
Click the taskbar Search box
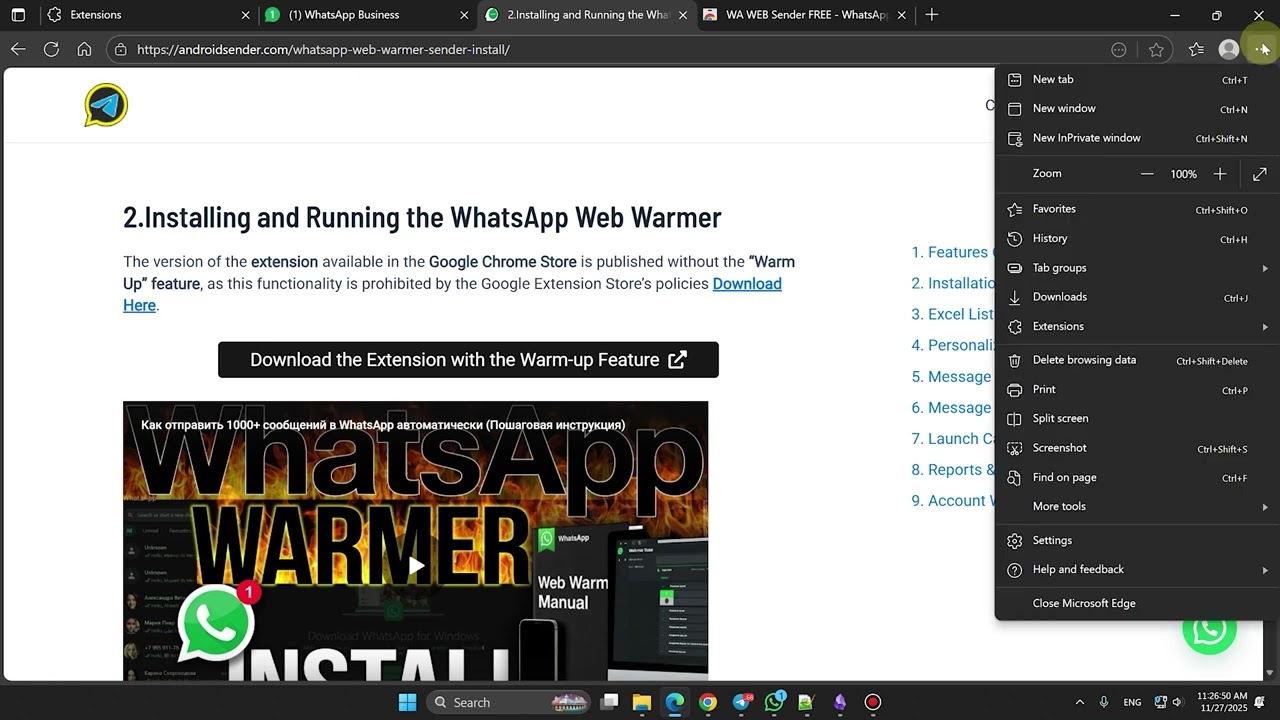506,702
